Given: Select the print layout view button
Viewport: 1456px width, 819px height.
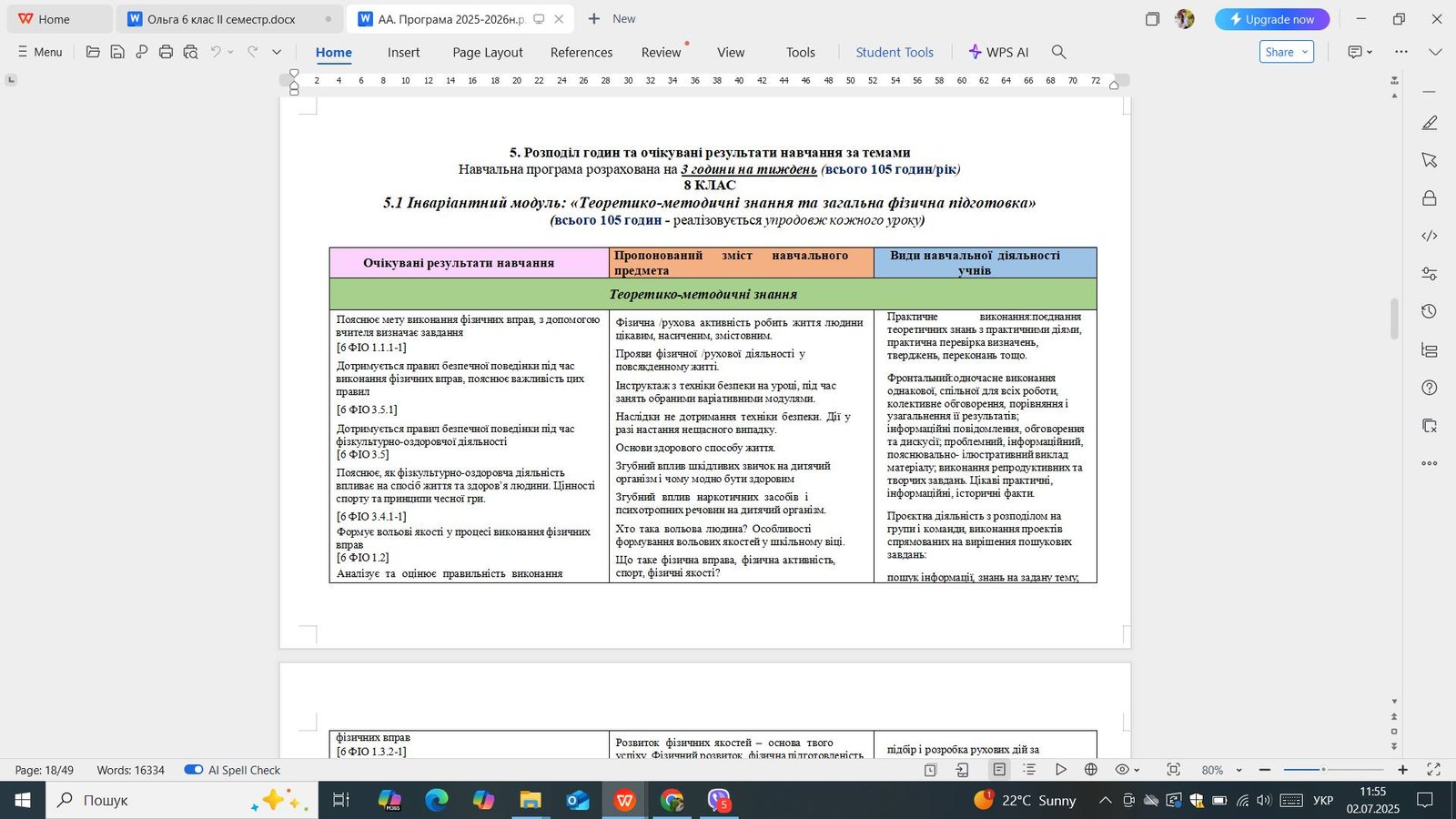Looking at the screenshot, I should click(999, 770).
